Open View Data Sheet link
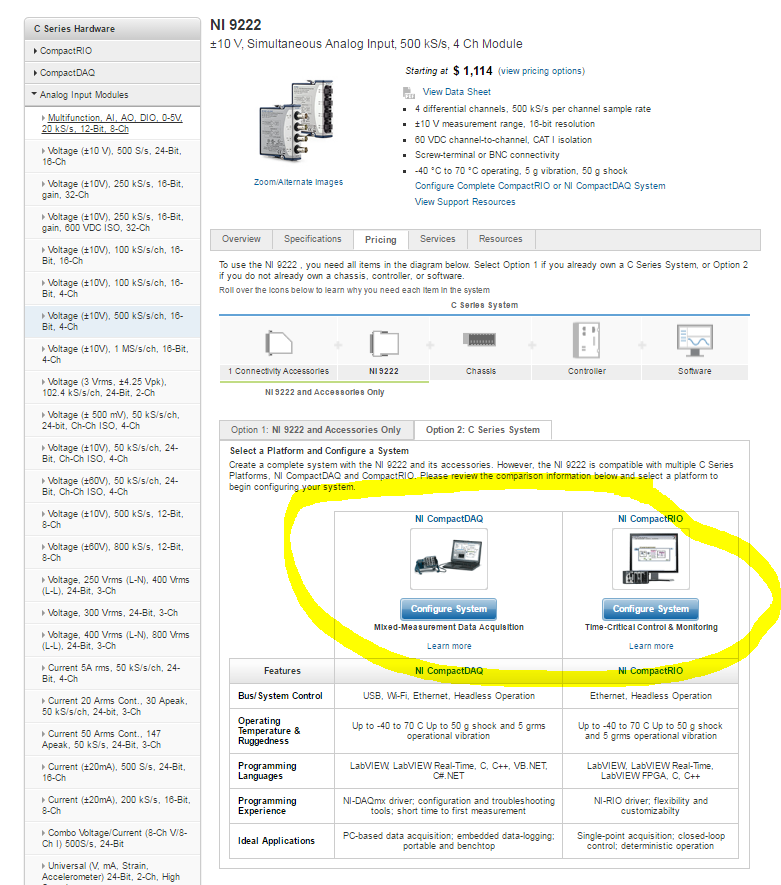The image size is (781, 885). pos(457,92)
